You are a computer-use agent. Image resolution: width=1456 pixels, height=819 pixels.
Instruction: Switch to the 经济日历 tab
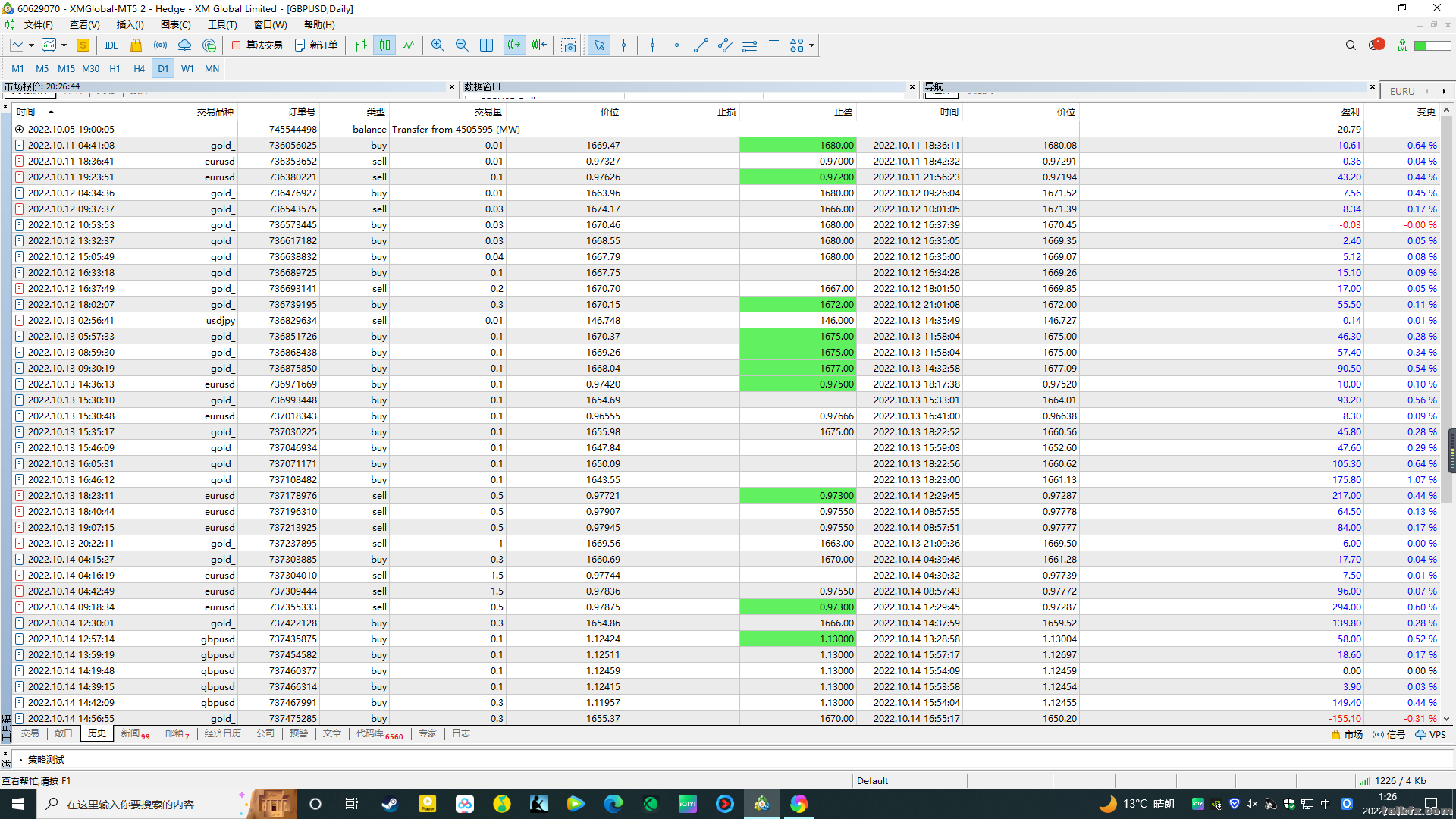tap(223, 733)
